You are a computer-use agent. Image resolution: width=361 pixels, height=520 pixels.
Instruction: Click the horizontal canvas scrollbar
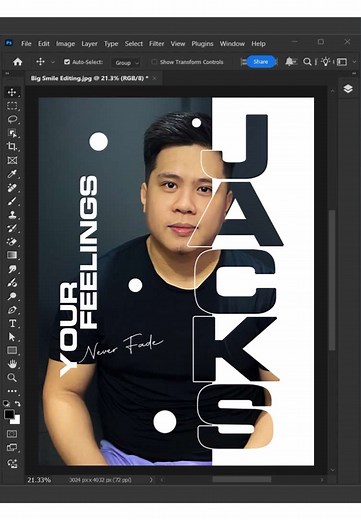pyautogui.click(x=242, y=480)
